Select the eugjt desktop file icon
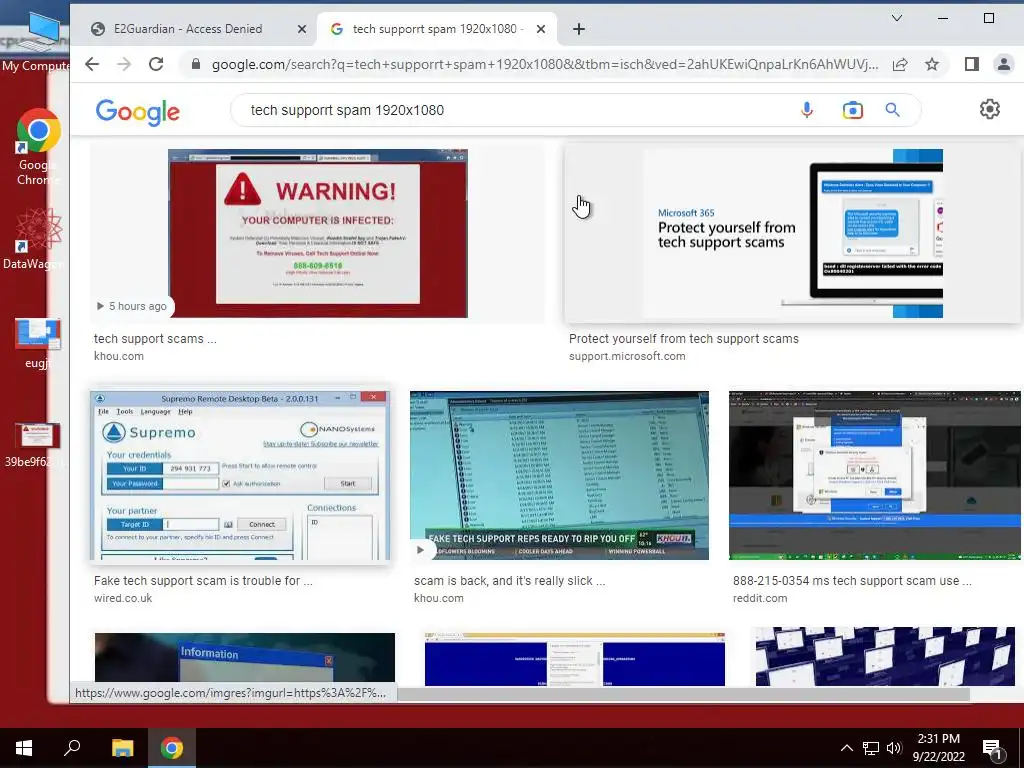This screenshot has width=1024, height=768. click(38, 344)
